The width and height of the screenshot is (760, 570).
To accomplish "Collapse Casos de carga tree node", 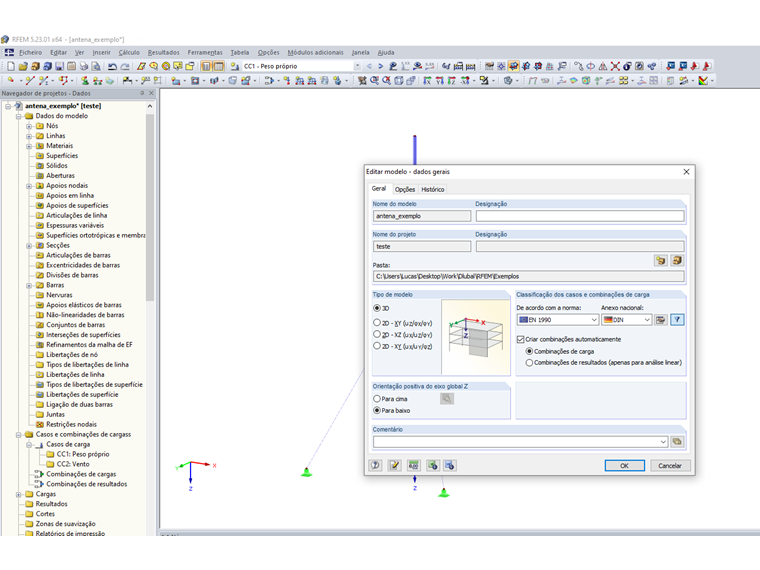I will point(29,444).
